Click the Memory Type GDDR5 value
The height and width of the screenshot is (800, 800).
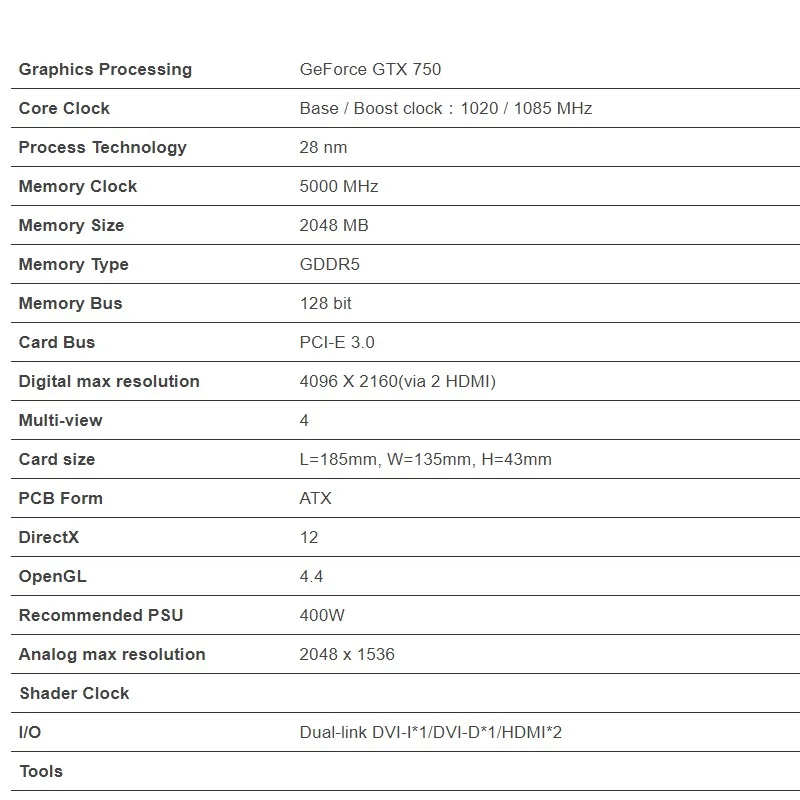330,264
